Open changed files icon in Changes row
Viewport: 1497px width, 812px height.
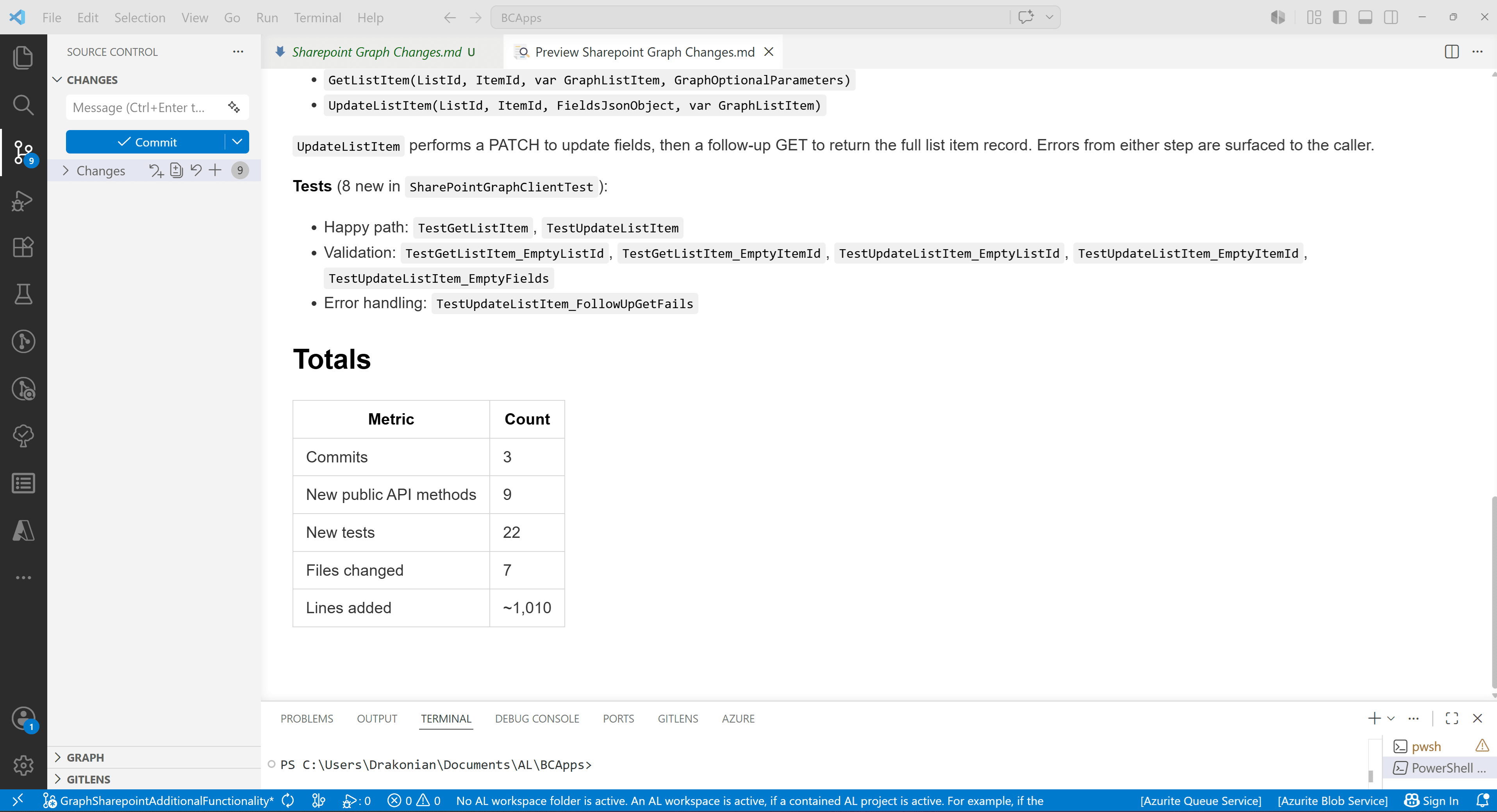coord(176,170)
